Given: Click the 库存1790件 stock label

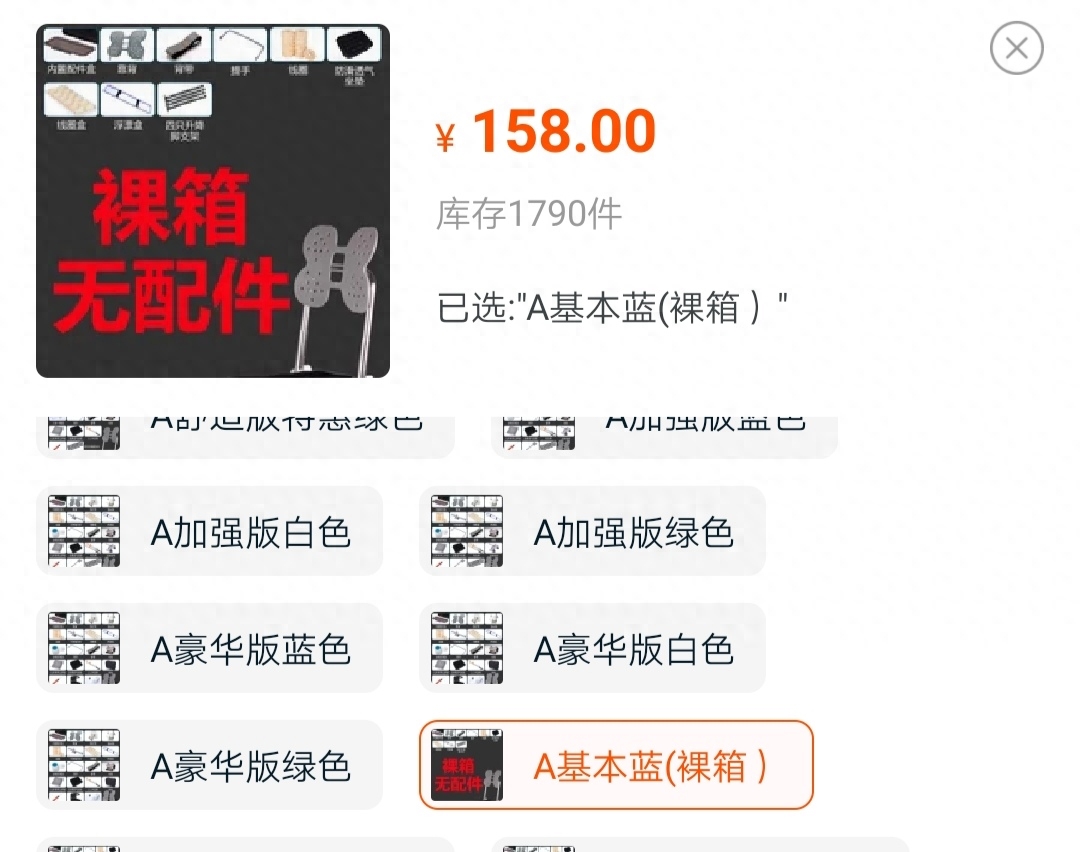Looking at the screenshot, I should click(x=529, y=214).
